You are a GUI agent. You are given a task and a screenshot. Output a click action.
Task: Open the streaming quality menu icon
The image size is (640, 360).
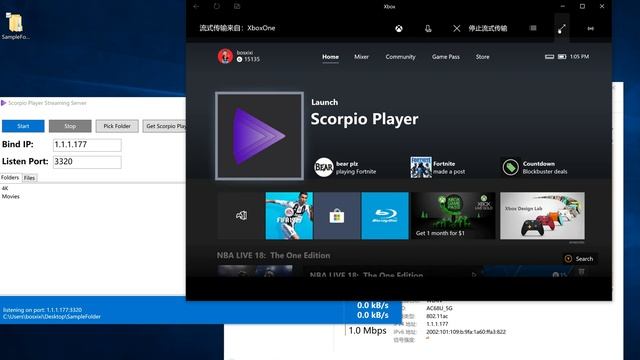click(x=533, y=28)
